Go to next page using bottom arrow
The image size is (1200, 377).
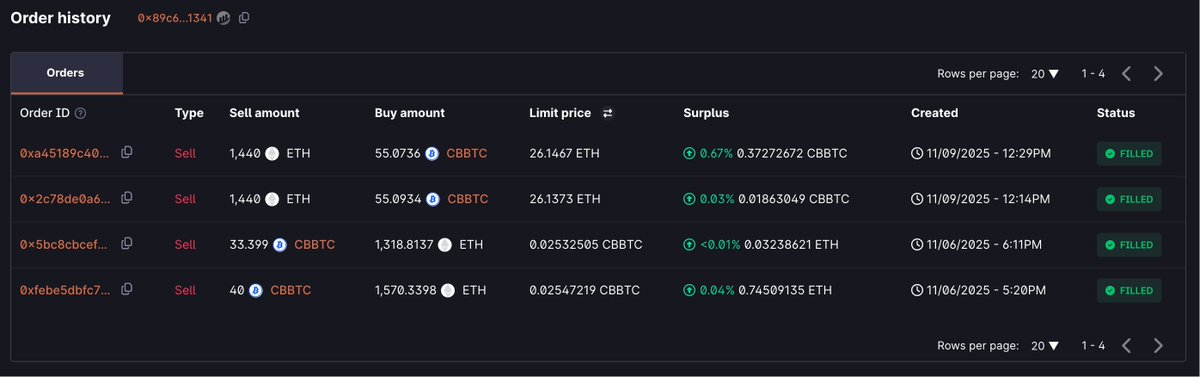tap(1158, 346)
